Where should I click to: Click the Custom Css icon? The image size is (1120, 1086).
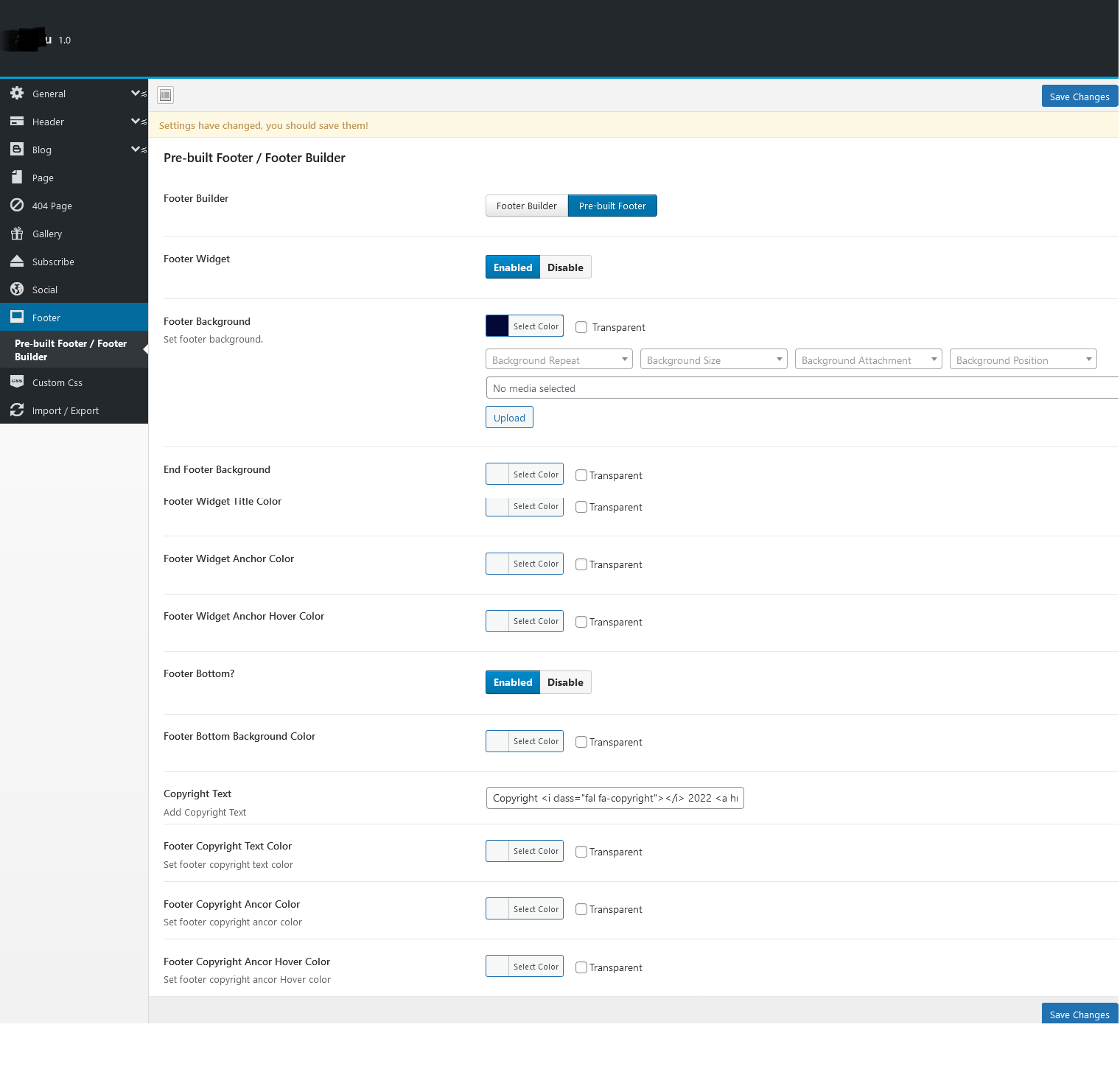point(17,382)
